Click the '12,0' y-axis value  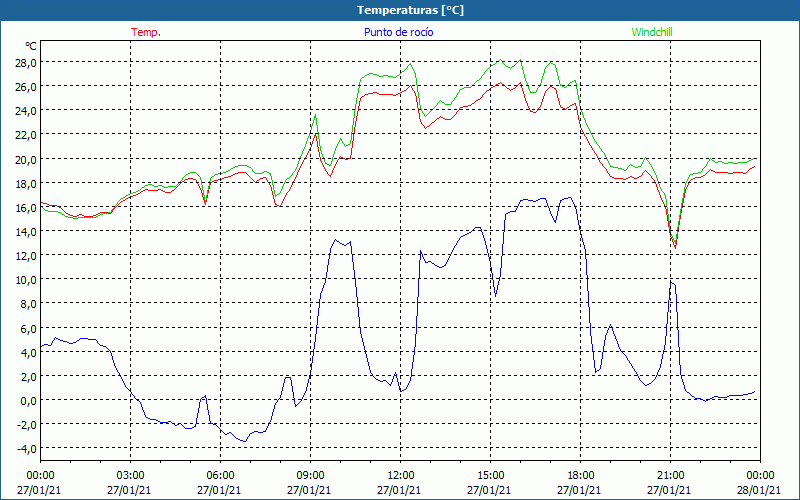pos(26,256)
